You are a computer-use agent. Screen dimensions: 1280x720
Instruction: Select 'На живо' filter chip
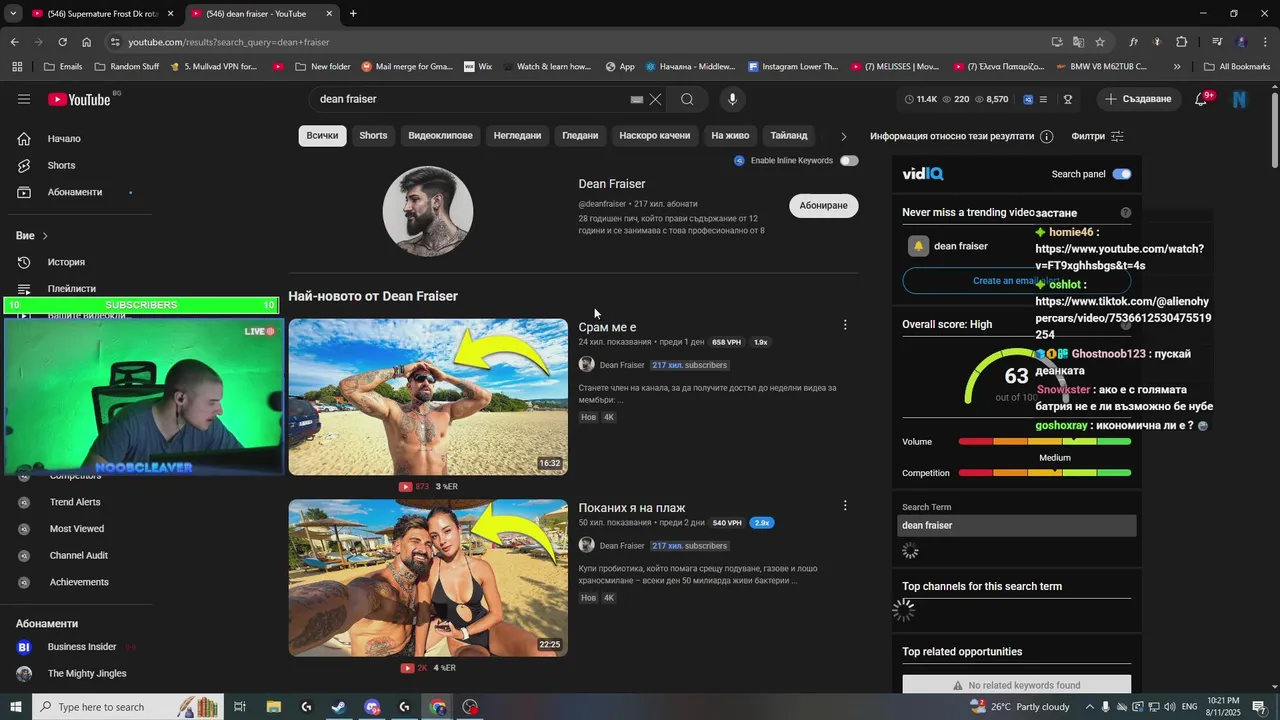click(730, 136)
